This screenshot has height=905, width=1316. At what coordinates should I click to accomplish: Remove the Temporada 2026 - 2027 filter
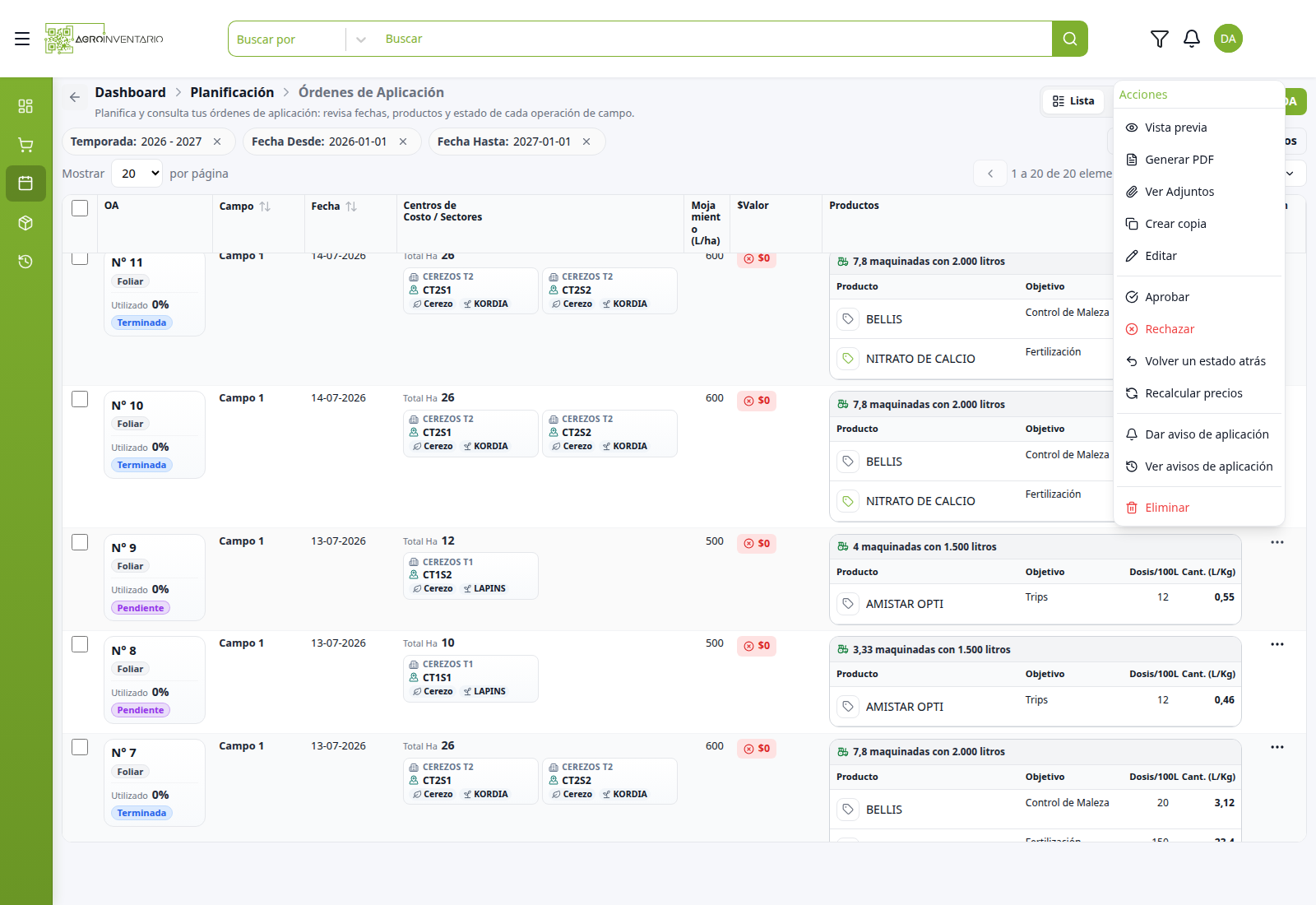(x=217, y=142)
